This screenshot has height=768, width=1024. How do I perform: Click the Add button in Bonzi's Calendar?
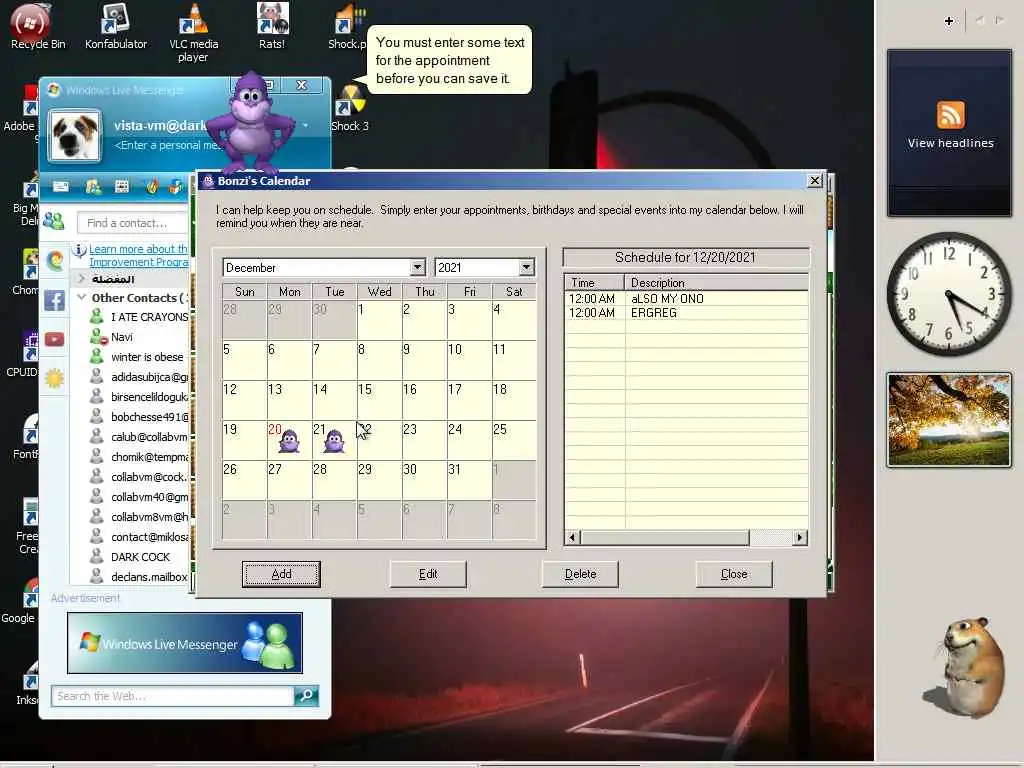point(281,574)
